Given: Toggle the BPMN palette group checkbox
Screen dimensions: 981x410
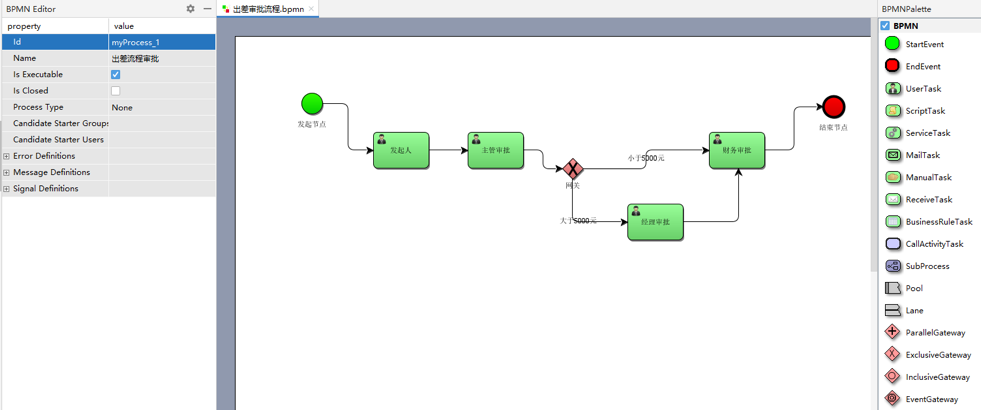Looking at the screenshot, I should (x=885, y=26).
